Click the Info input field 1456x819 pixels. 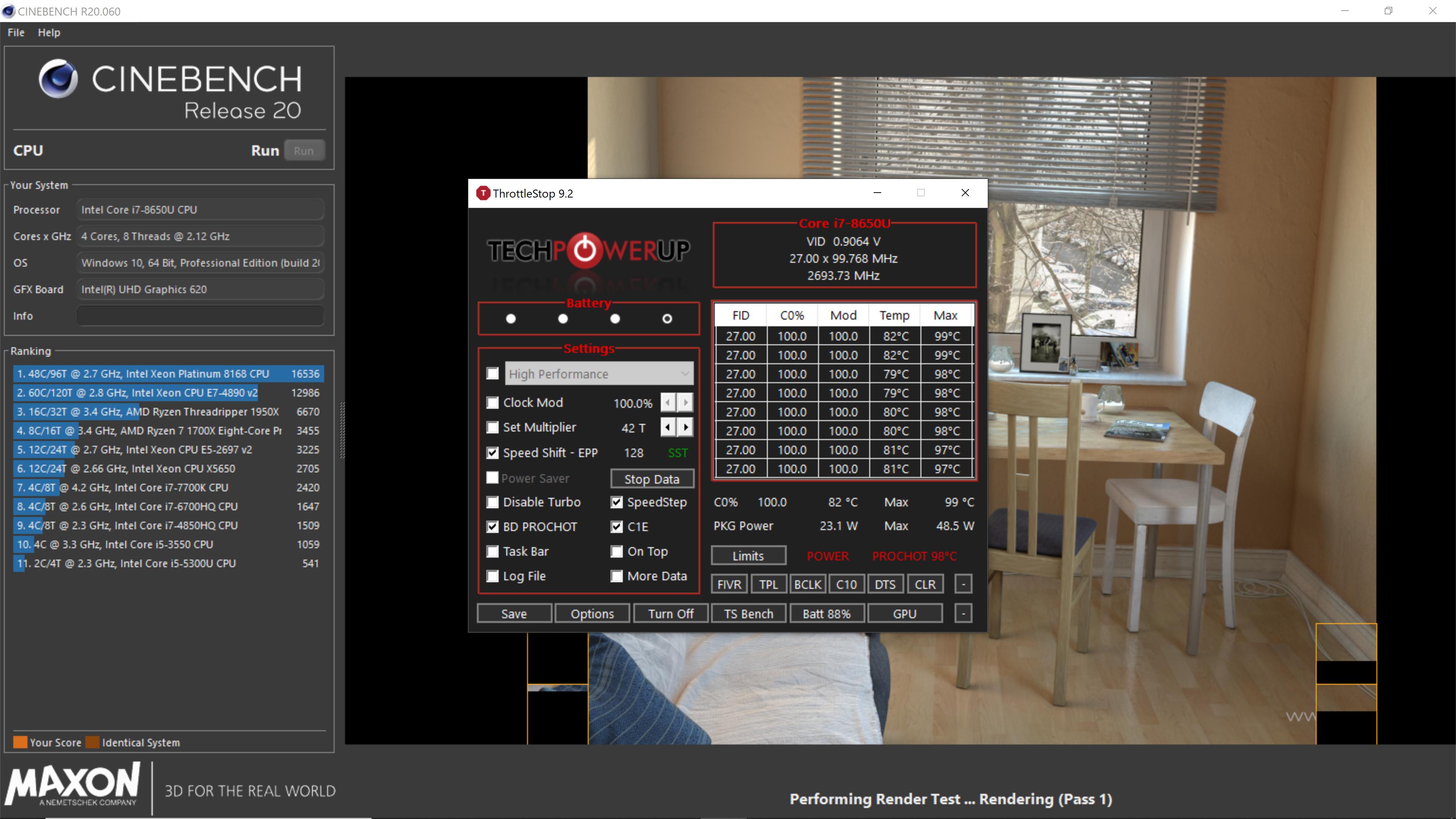200,316
